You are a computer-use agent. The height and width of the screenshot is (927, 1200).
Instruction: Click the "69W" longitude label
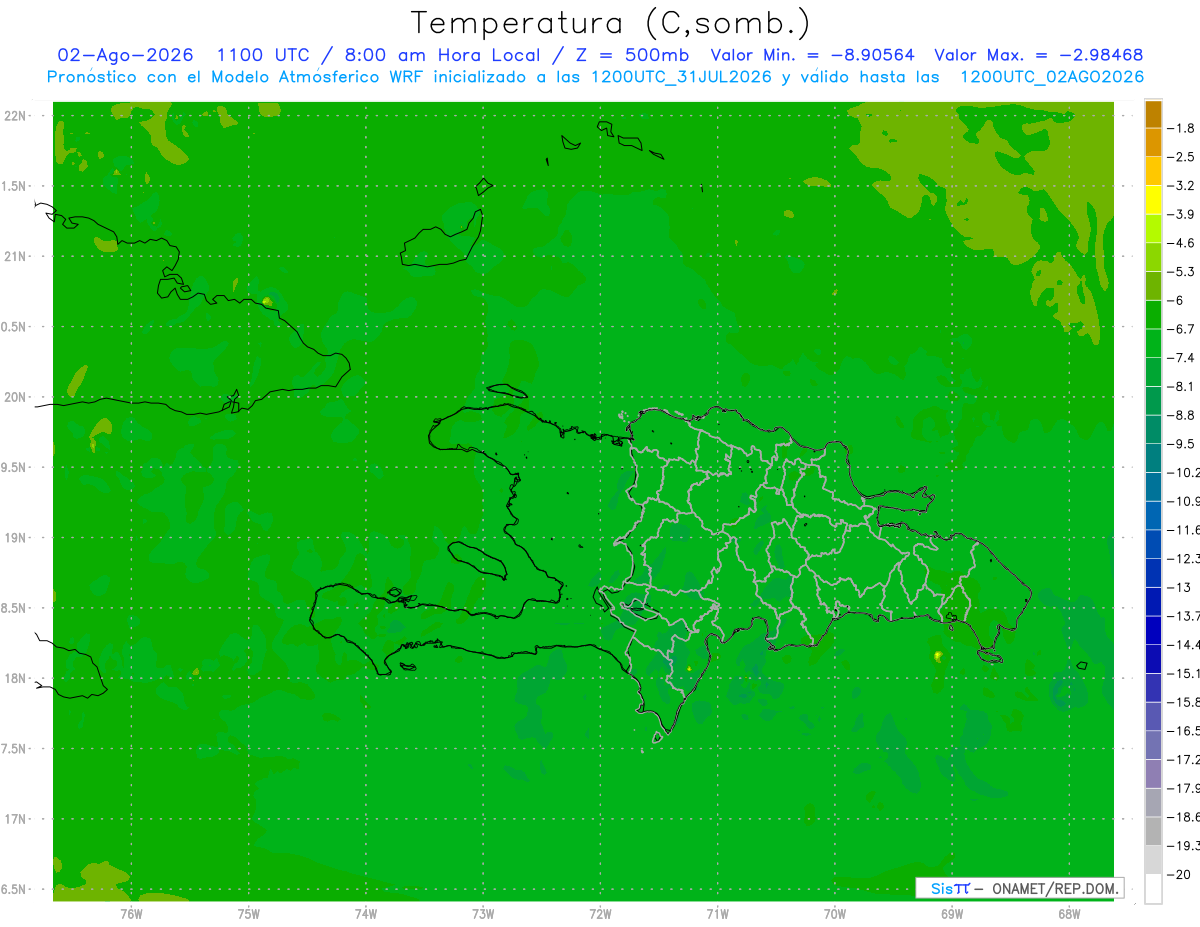click(952, 914)
